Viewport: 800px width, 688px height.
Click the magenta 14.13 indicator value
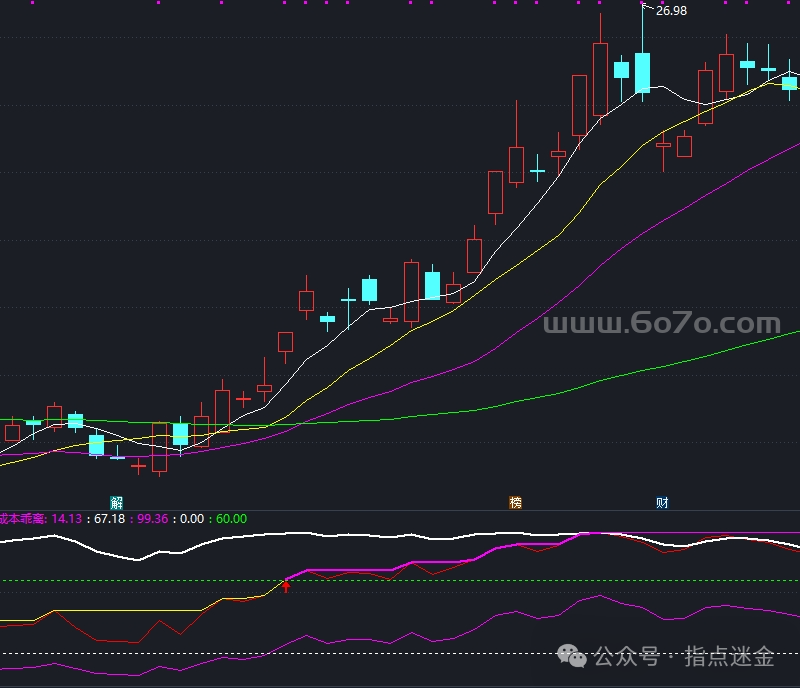67,519
